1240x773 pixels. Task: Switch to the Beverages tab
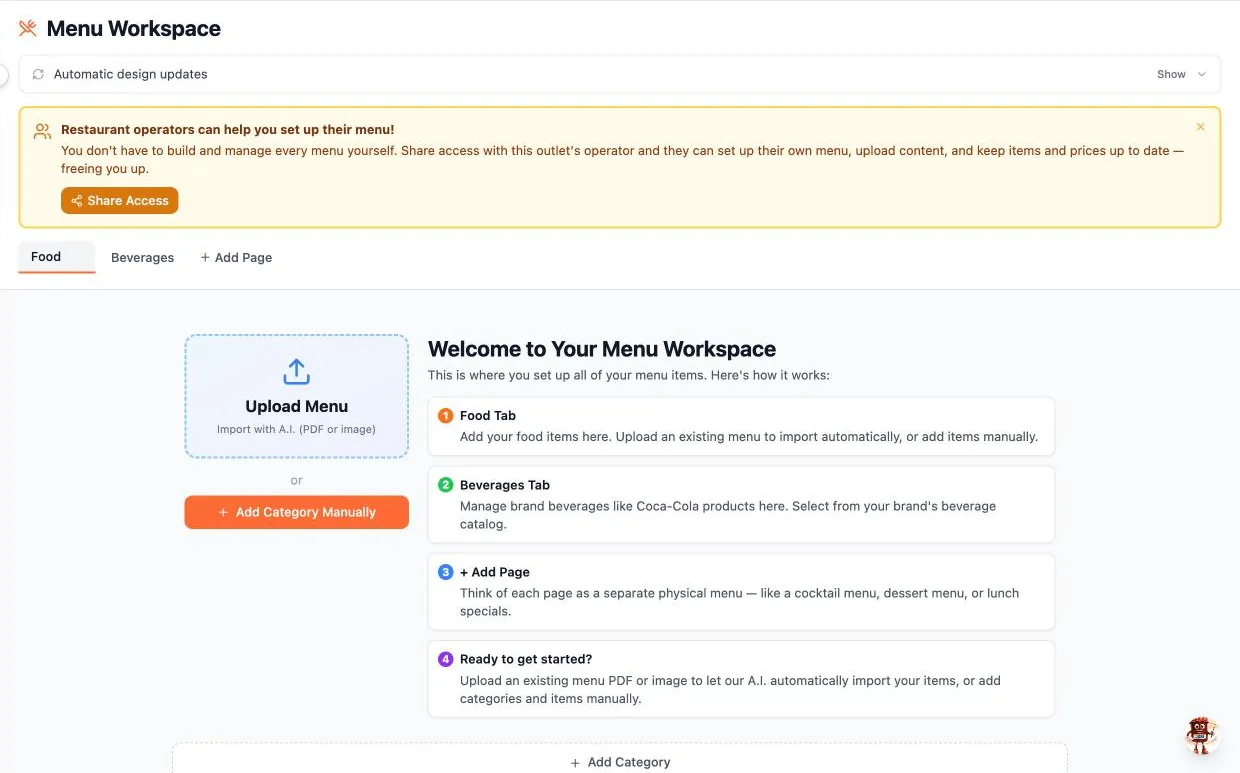tap(142, 257)
